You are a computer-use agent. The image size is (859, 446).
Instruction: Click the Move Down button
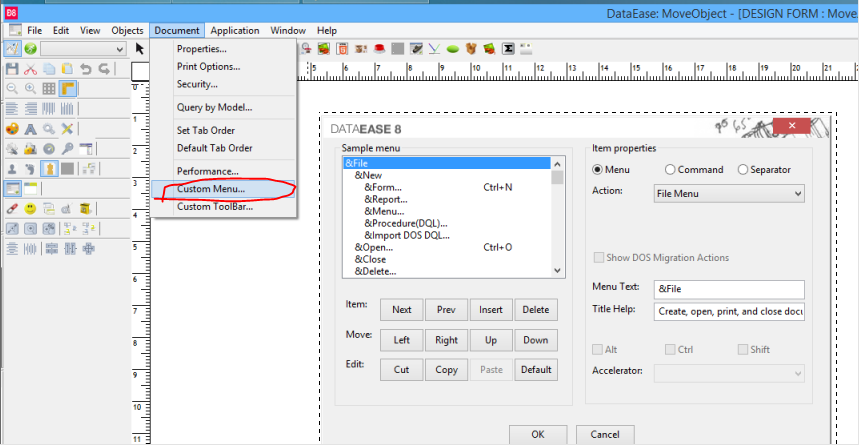click(536, 340)
